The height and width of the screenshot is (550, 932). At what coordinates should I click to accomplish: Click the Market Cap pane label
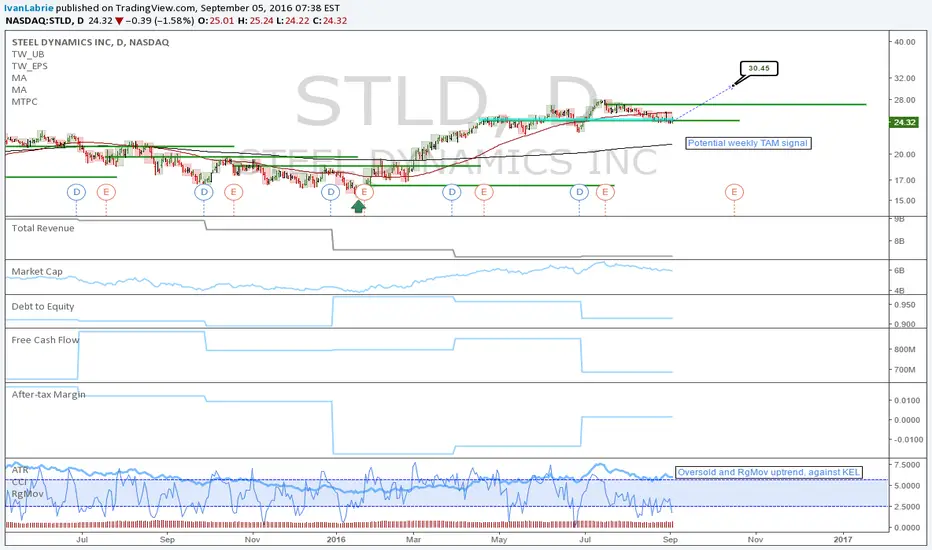tap(37, 272)
